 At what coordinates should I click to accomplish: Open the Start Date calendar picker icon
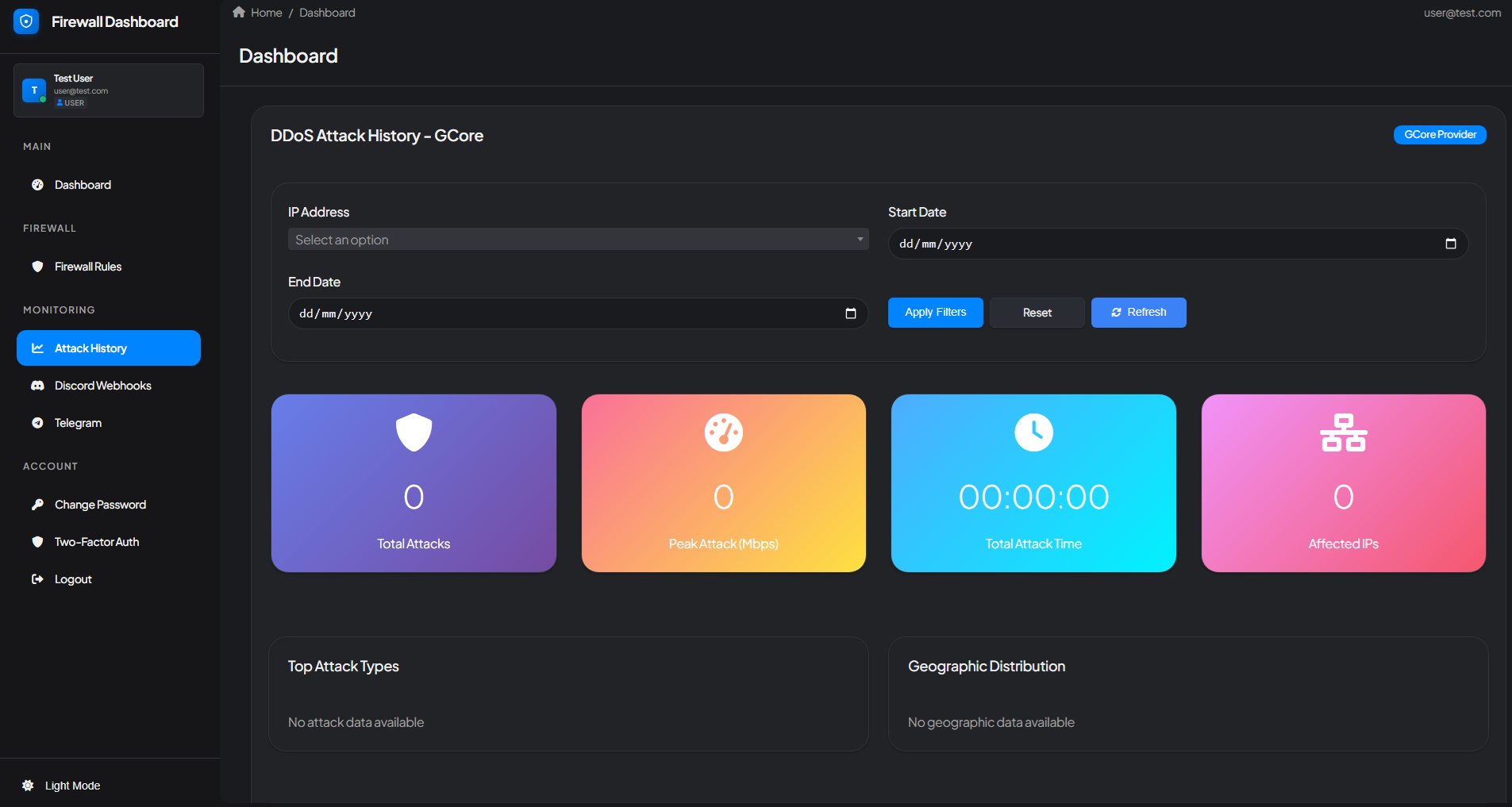pos(1451,244)
